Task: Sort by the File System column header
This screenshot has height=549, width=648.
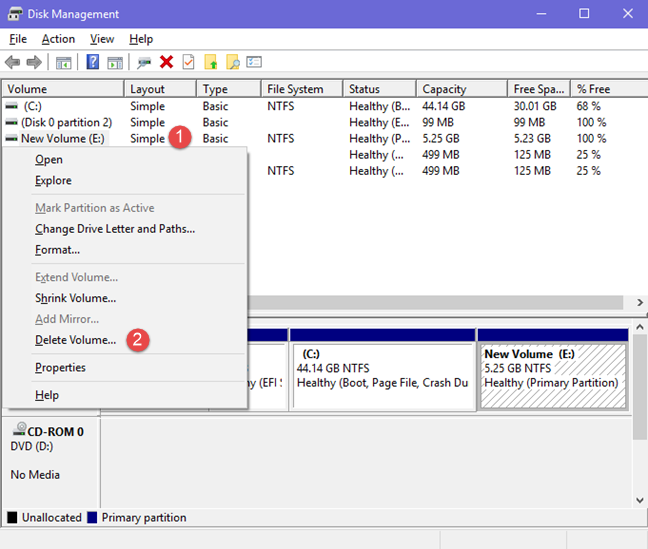Action: [x=302, y=89]
